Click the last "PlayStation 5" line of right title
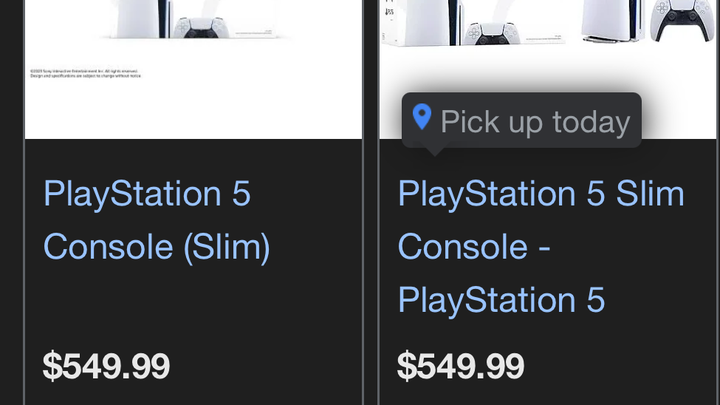Screen dimensions: 720x405 point(501,299)
